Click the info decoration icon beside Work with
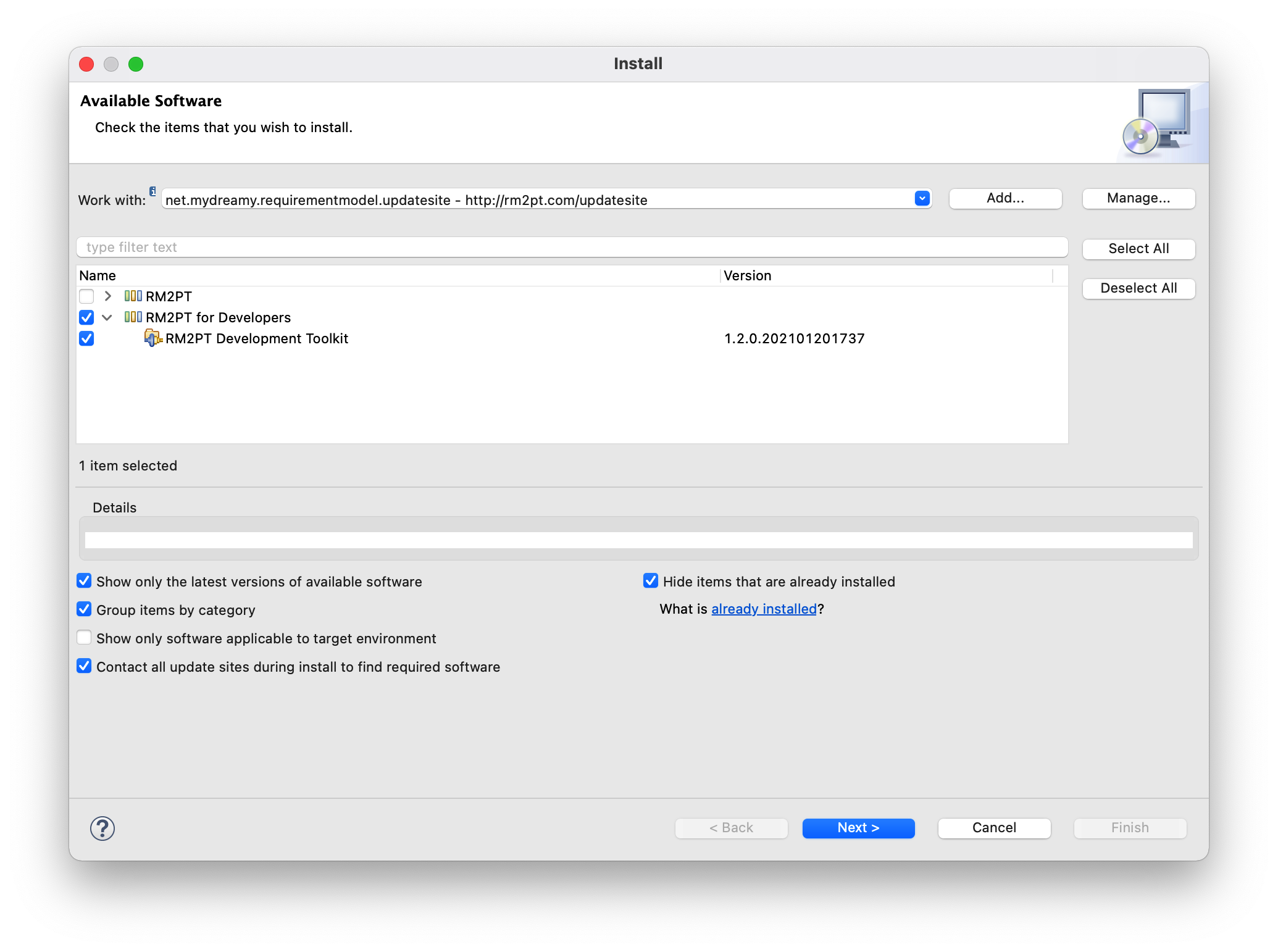The image size is (1278, 952). click(152, 191)
